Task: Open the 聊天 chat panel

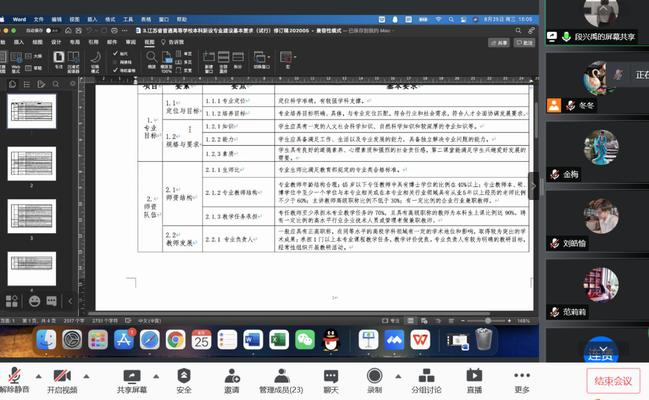Action: coord(331,376)
